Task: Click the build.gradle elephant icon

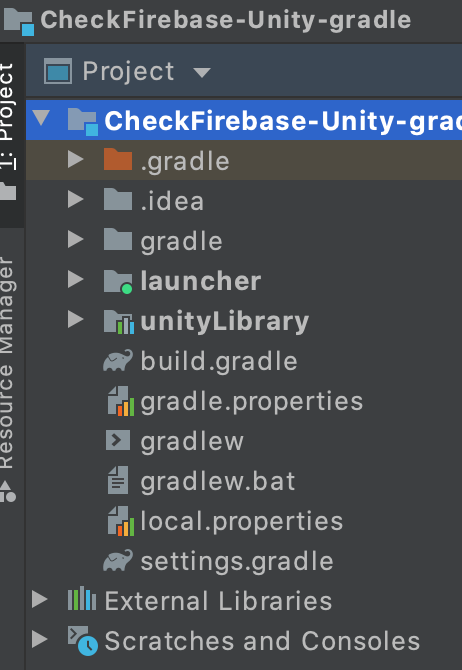Action: pos(118,360)
